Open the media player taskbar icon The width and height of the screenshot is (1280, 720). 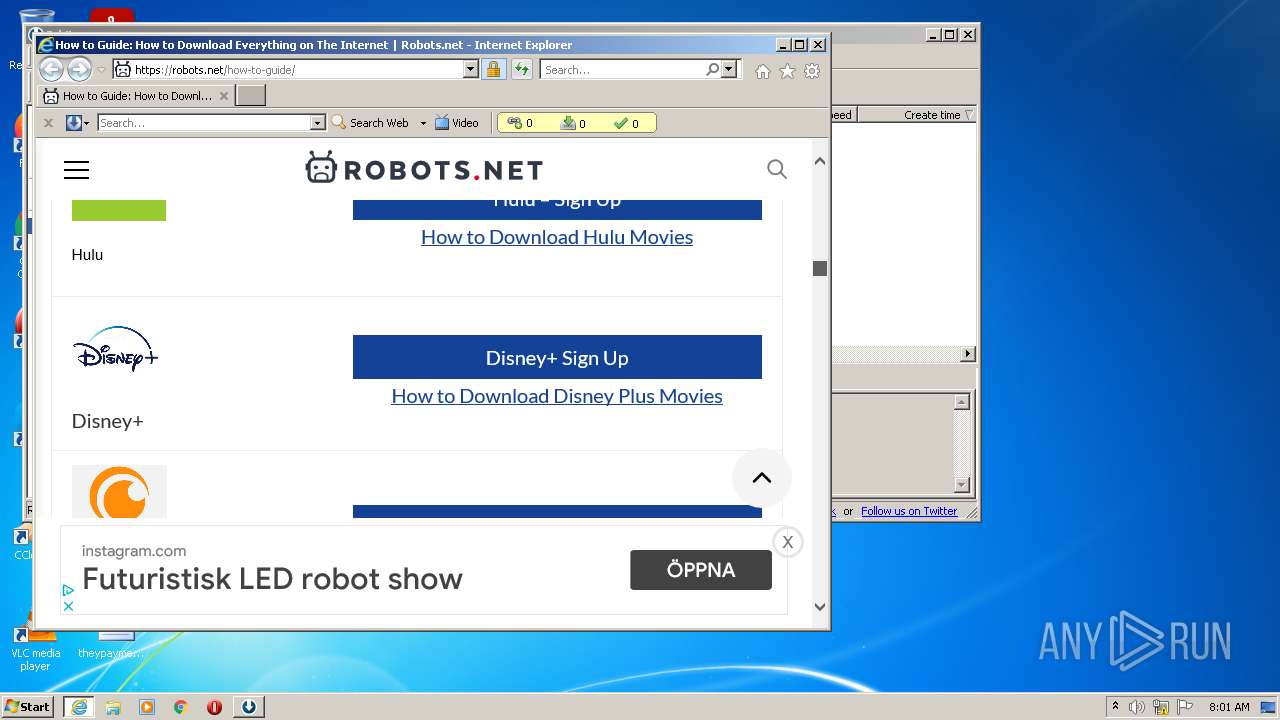(x=147, y=707)
